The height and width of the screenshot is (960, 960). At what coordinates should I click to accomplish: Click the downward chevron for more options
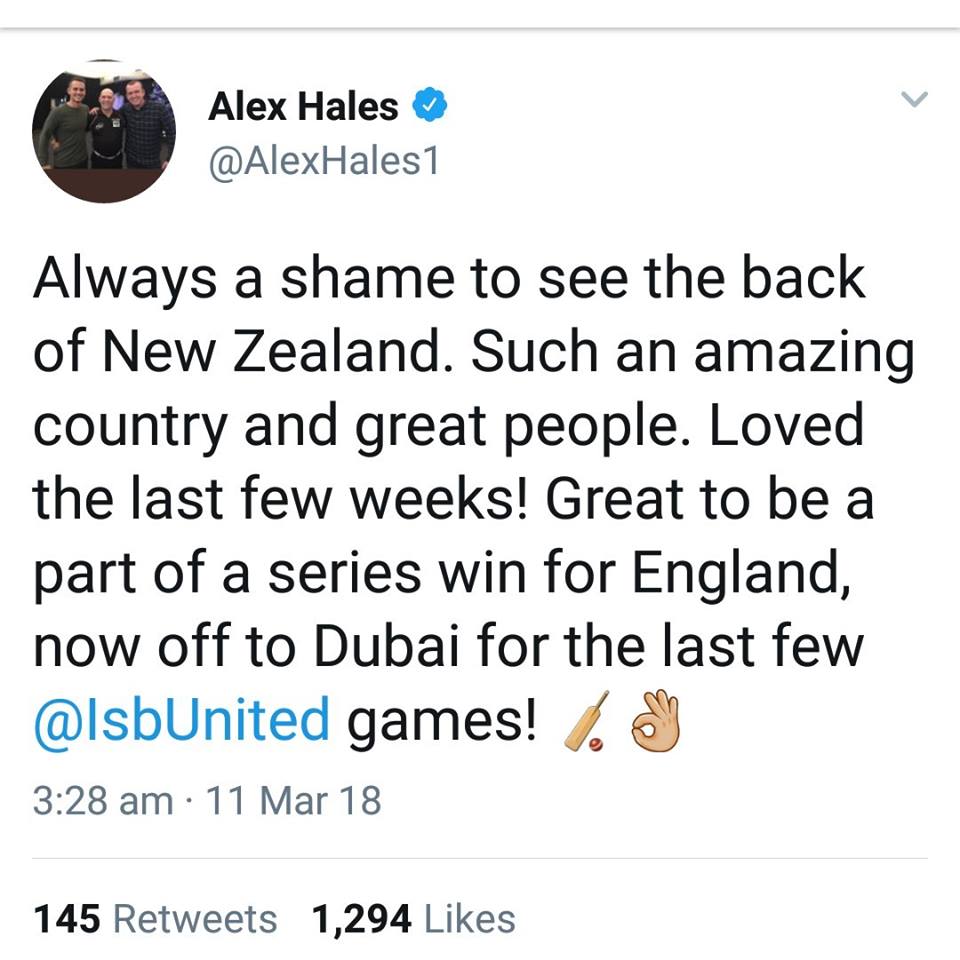point(912,97)
